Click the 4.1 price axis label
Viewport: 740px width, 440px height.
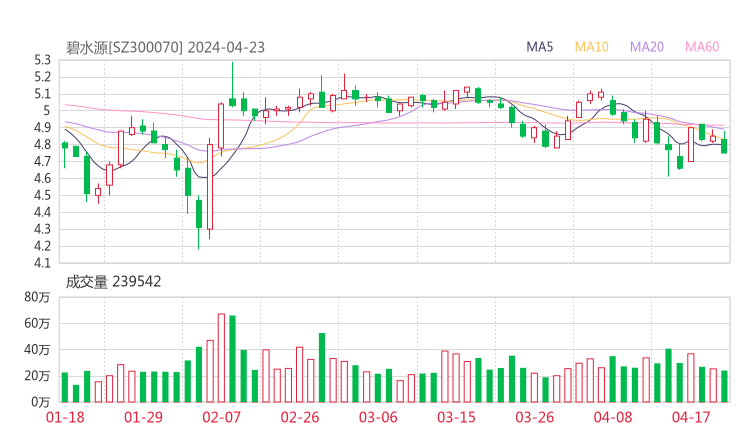pyautogui.click(x=42, y=263)
